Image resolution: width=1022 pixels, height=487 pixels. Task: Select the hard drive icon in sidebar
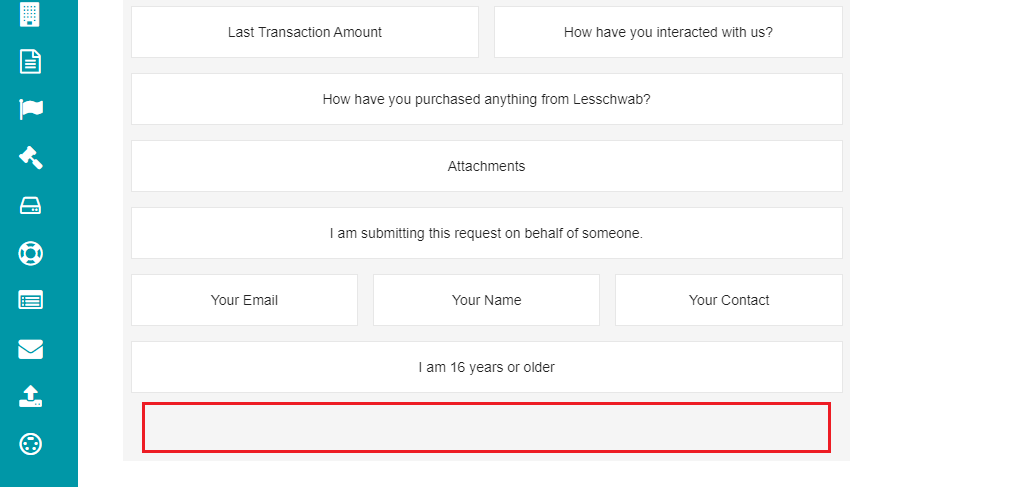(31, 205)
